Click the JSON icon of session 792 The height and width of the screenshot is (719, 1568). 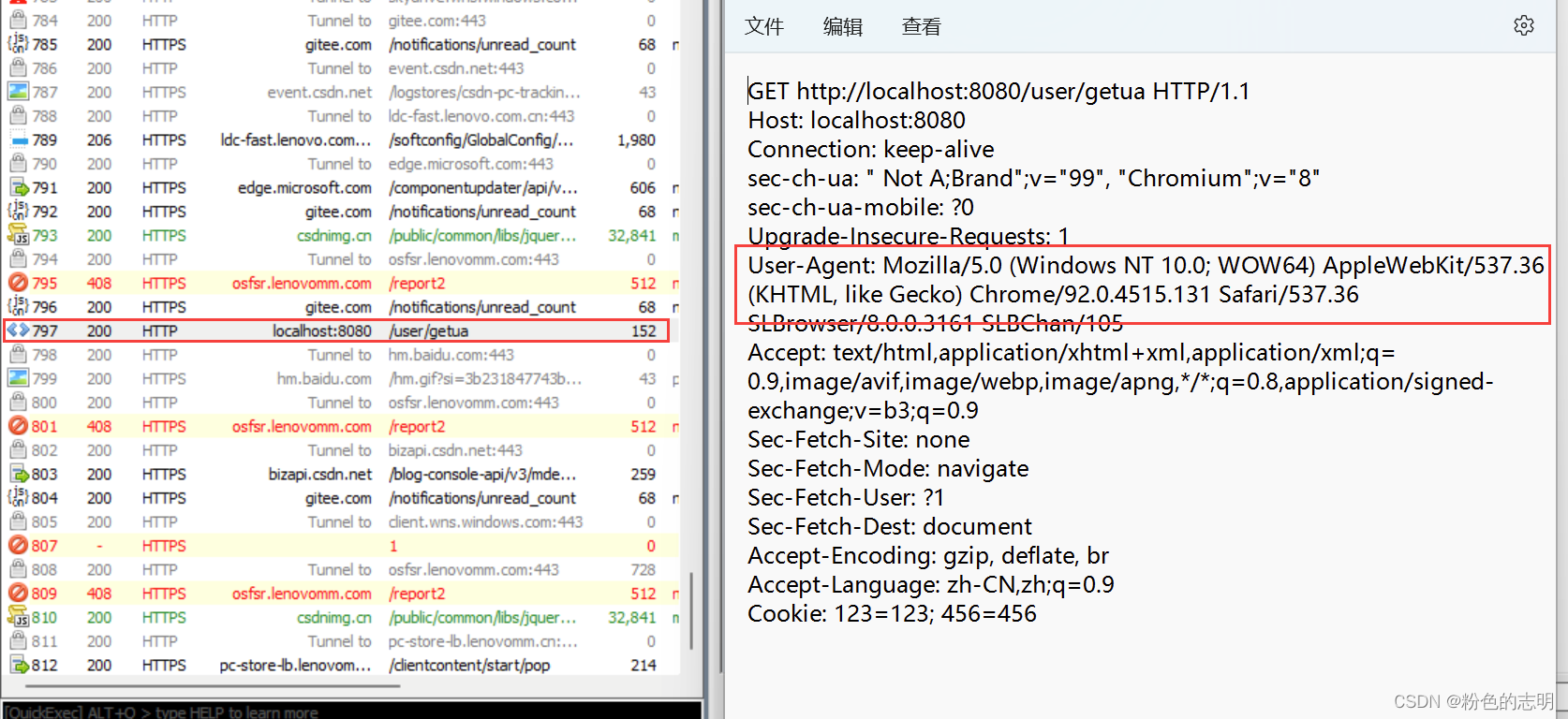click(x=18, y=212)
